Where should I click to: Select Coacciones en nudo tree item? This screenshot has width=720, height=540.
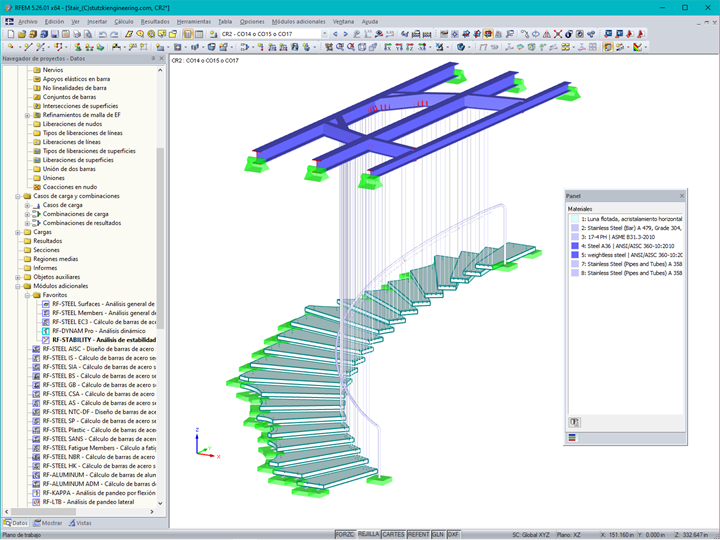point(70,187)
